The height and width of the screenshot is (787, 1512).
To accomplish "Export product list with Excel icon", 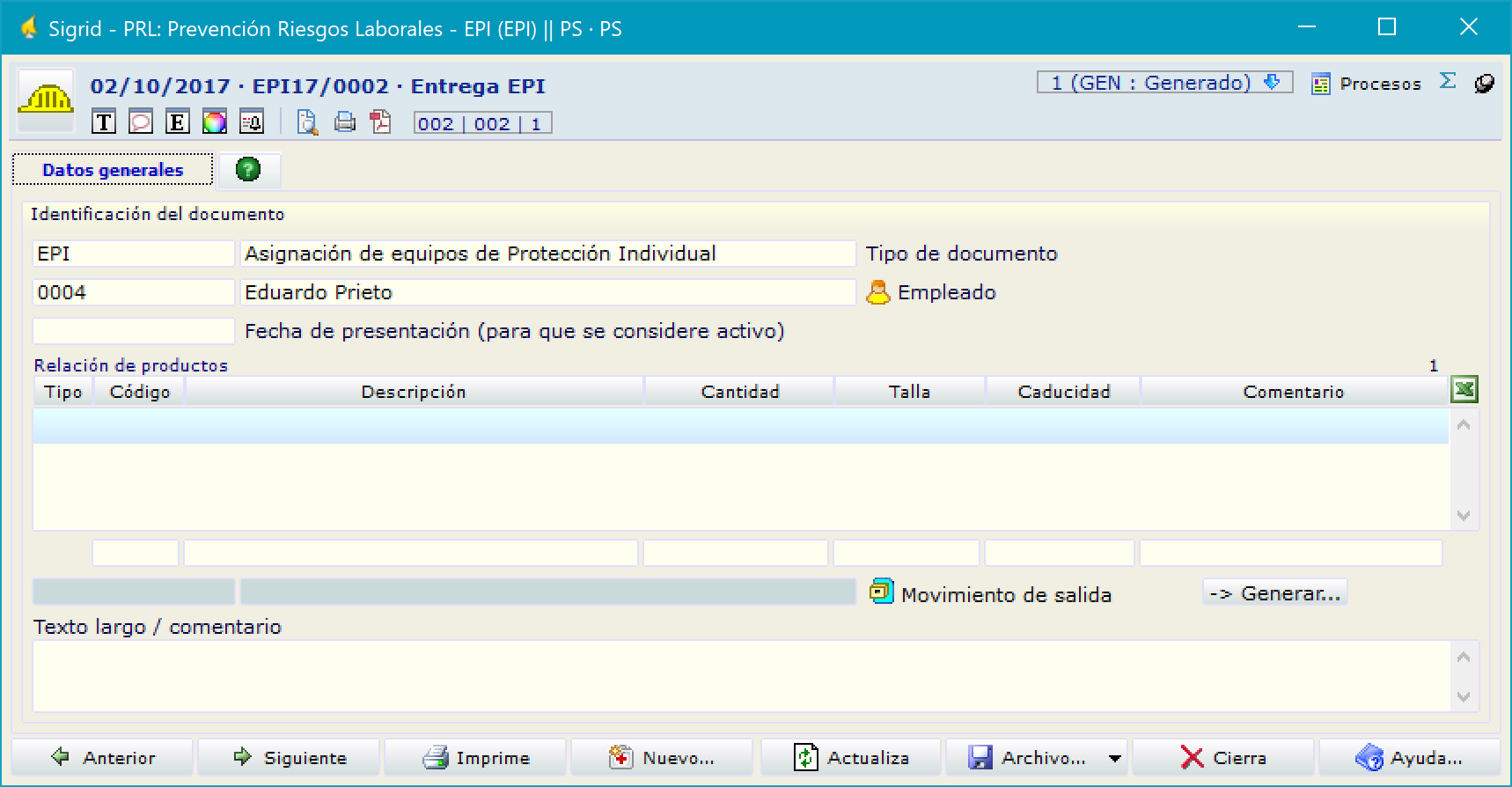I will point(1464,389).
